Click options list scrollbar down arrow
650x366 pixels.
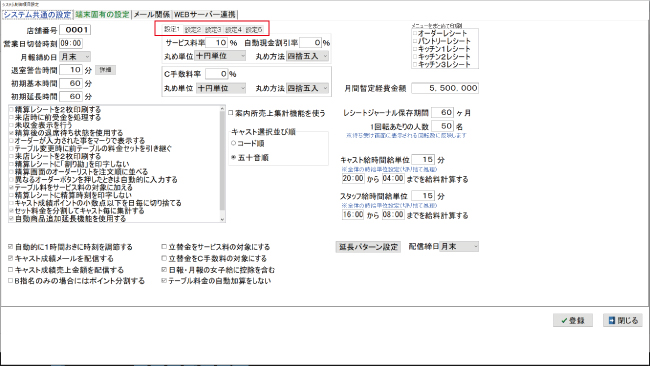tap(223, 219)
